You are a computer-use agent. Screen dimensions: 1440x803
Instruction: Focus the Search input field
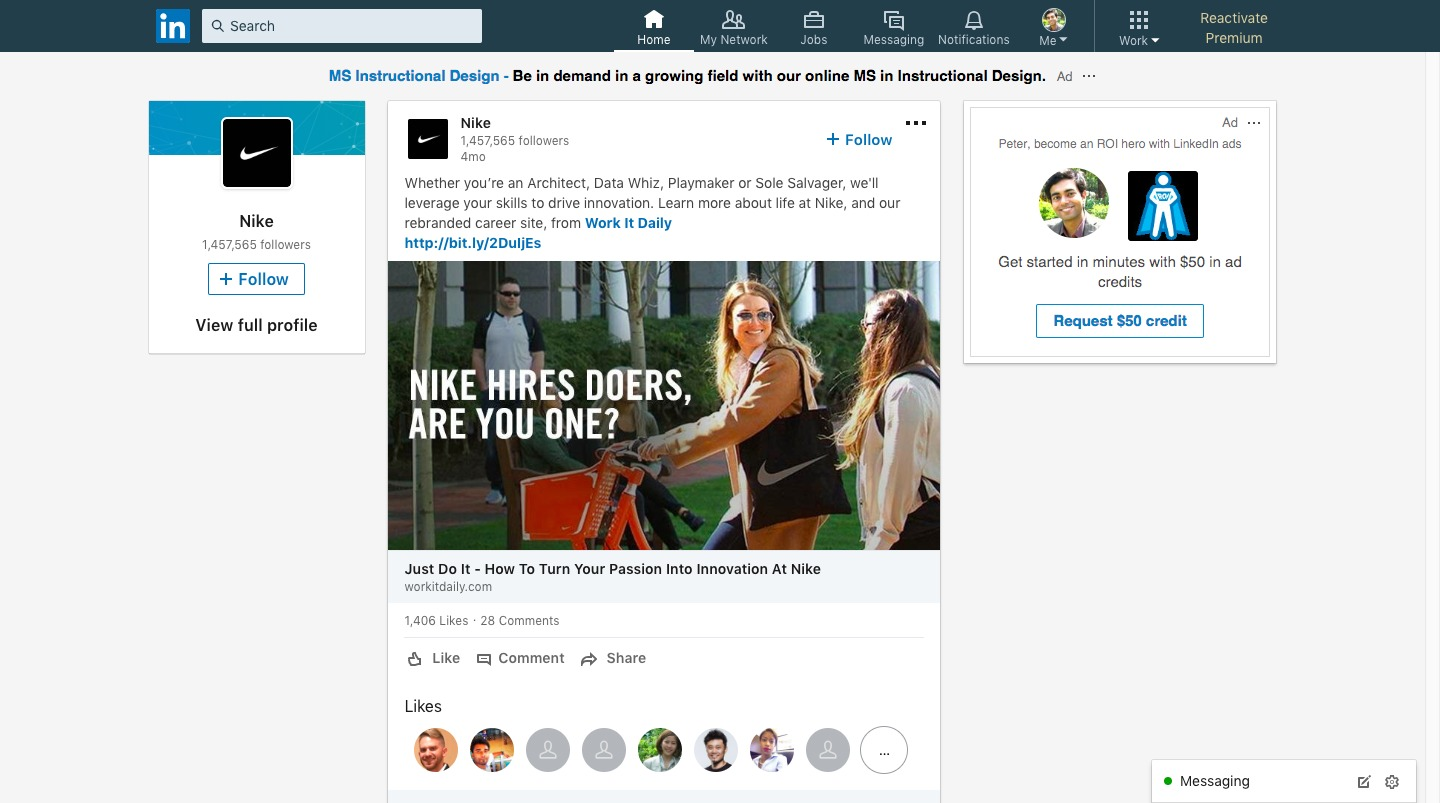coord(342,26)
